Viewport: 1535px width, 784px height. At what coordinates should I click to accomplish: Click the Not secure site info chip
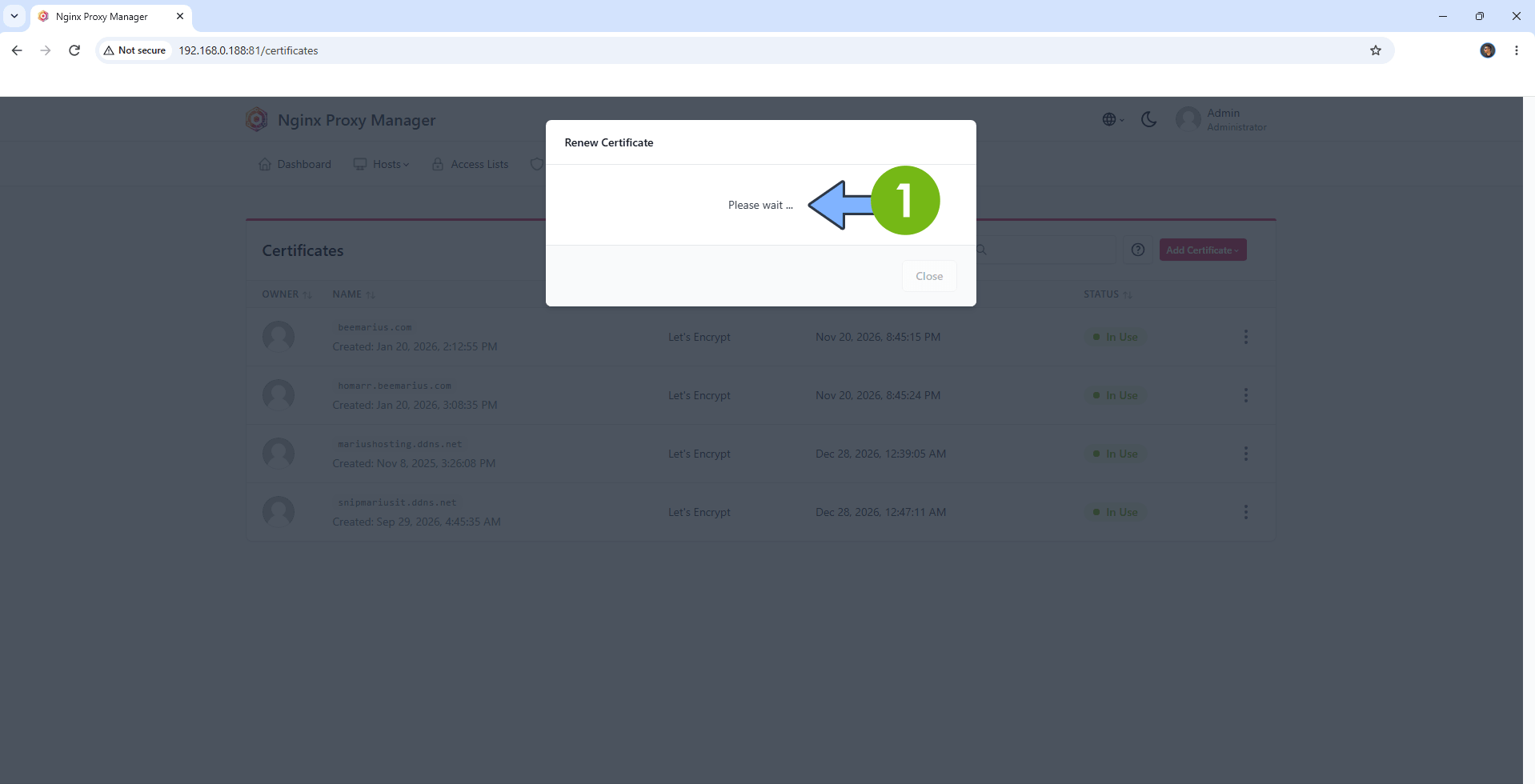(134, 50)
